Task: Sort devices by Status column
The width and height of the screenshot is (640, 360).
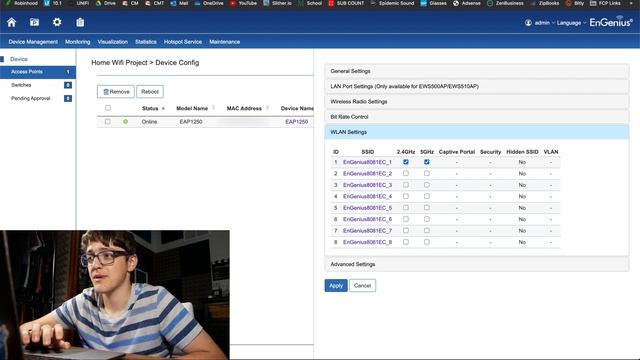Action: coord(153,109)
